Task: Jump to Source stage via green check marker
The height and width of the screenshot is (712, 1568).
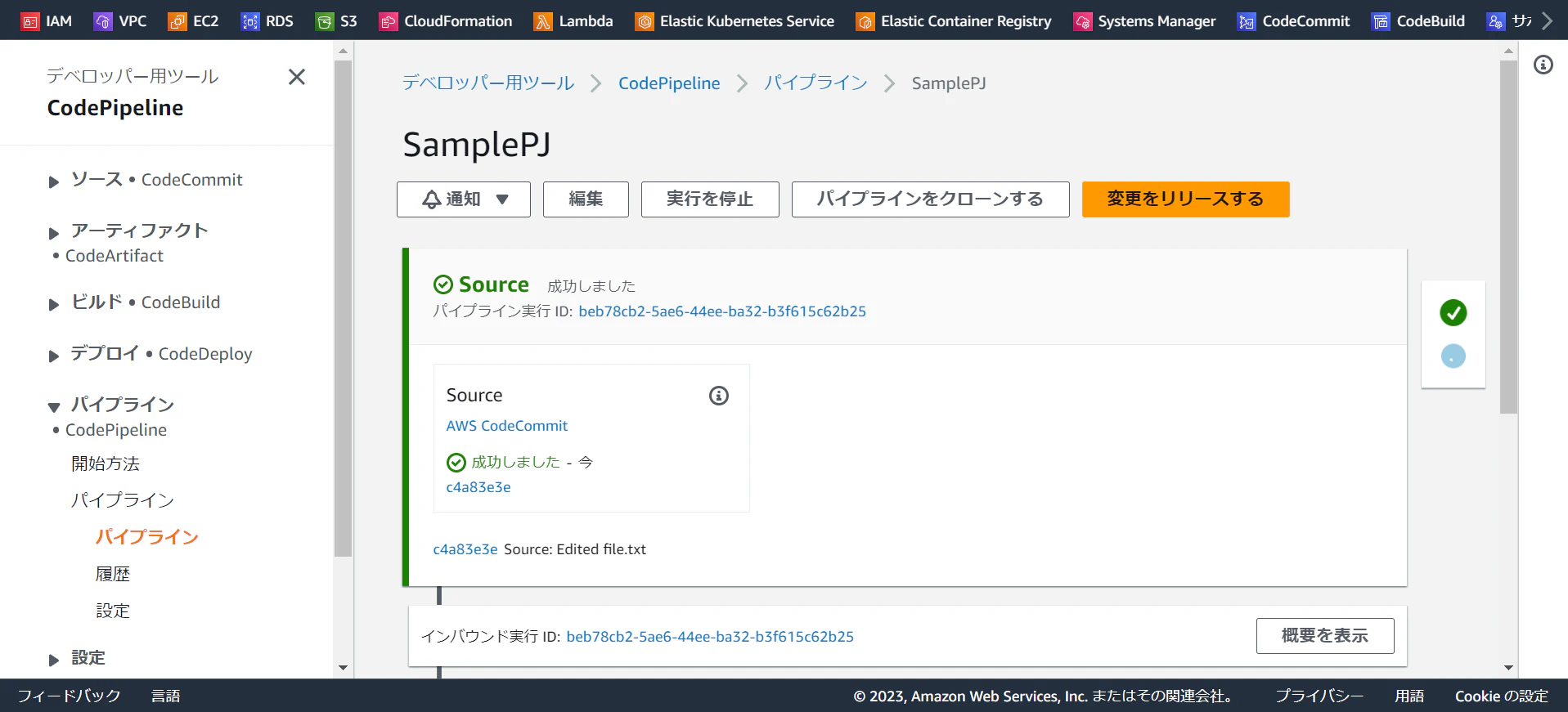Action: click(x=1453, y=312)
